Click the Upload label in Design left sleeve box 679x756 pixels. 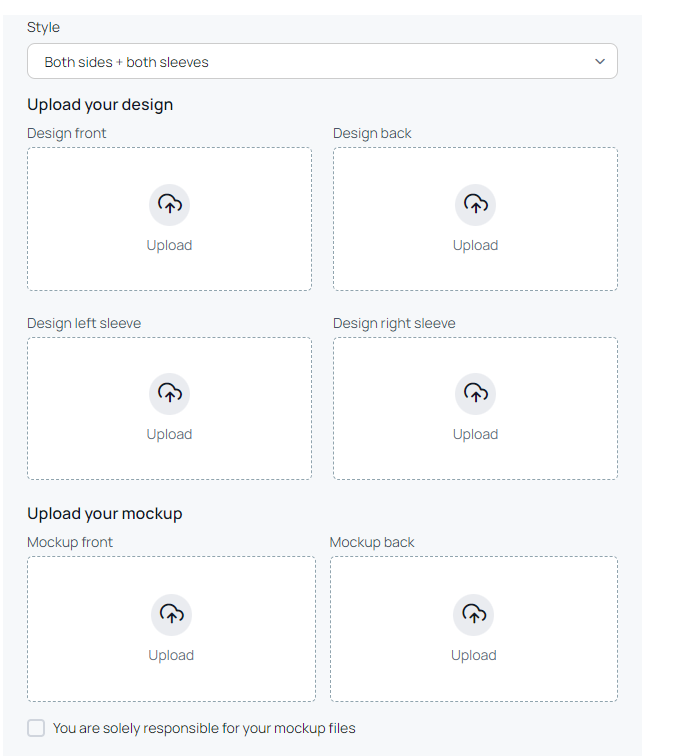(169, 434)
